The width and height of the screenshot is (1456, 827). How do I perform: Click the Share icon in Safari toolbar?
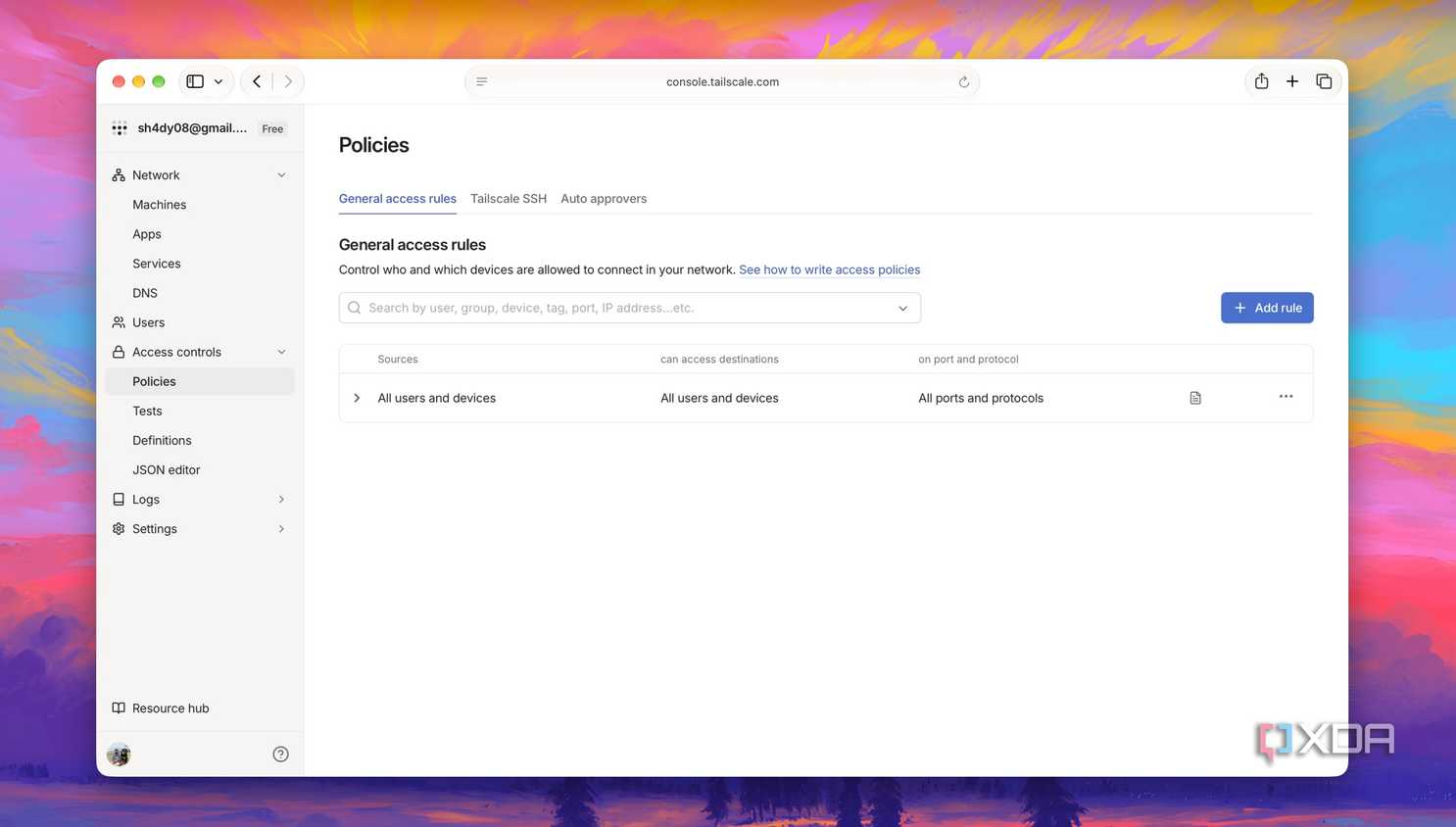tap(1262, 81)
